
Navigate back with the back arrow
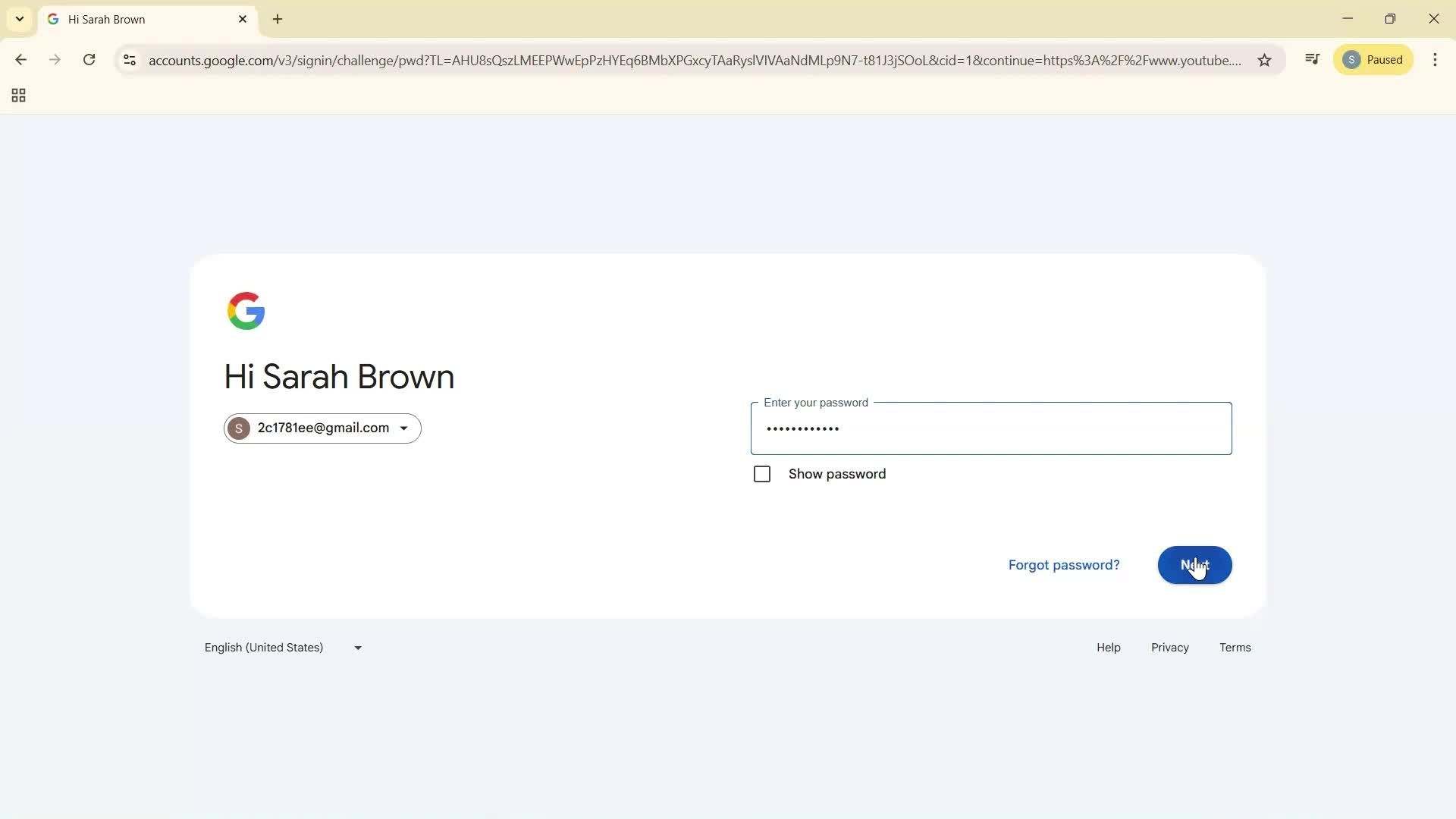20,60
